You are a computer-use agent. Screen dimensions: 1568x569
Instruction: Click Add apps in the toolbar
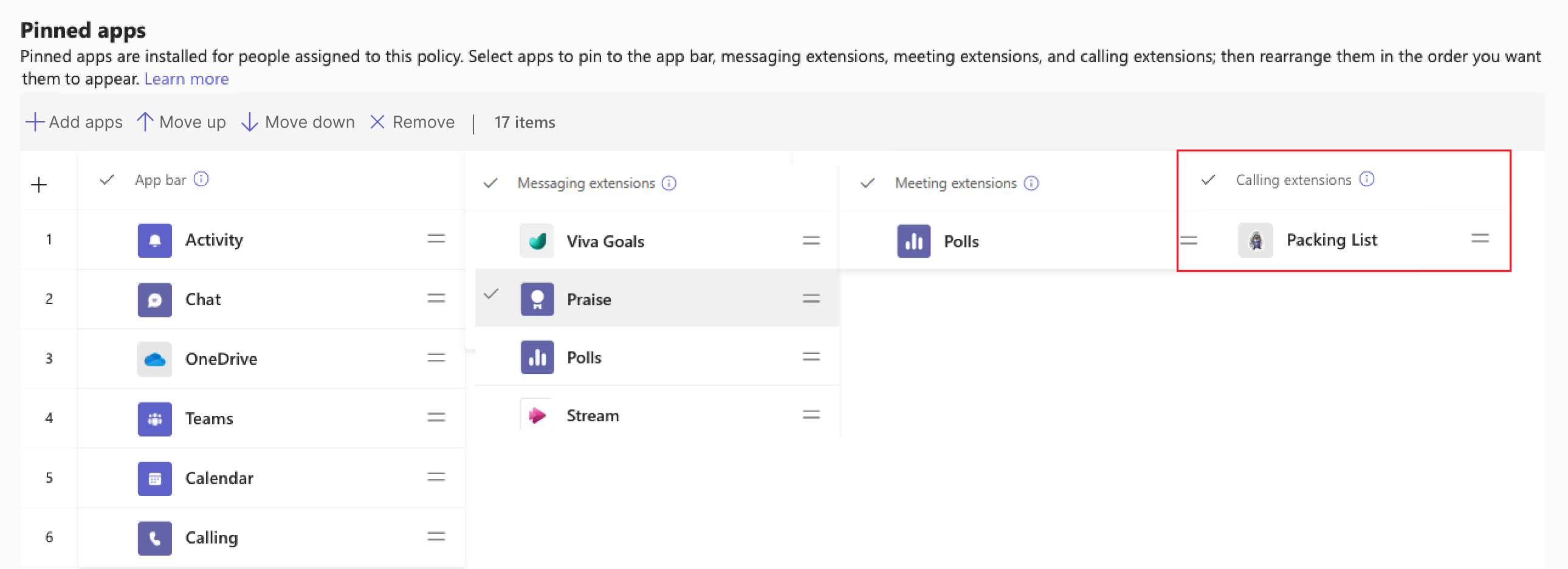coord(74,122)
